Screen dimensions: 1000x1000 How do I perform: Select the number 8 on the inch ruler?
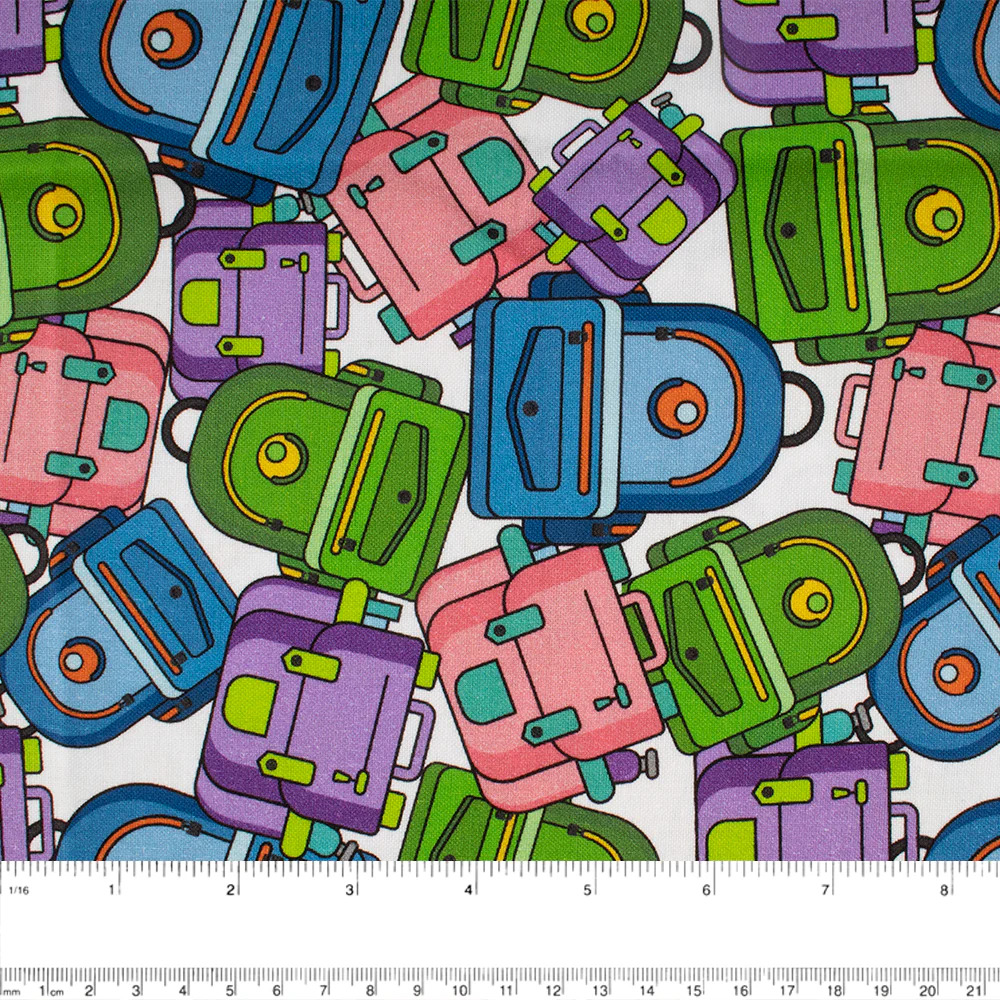pos(945,890)
